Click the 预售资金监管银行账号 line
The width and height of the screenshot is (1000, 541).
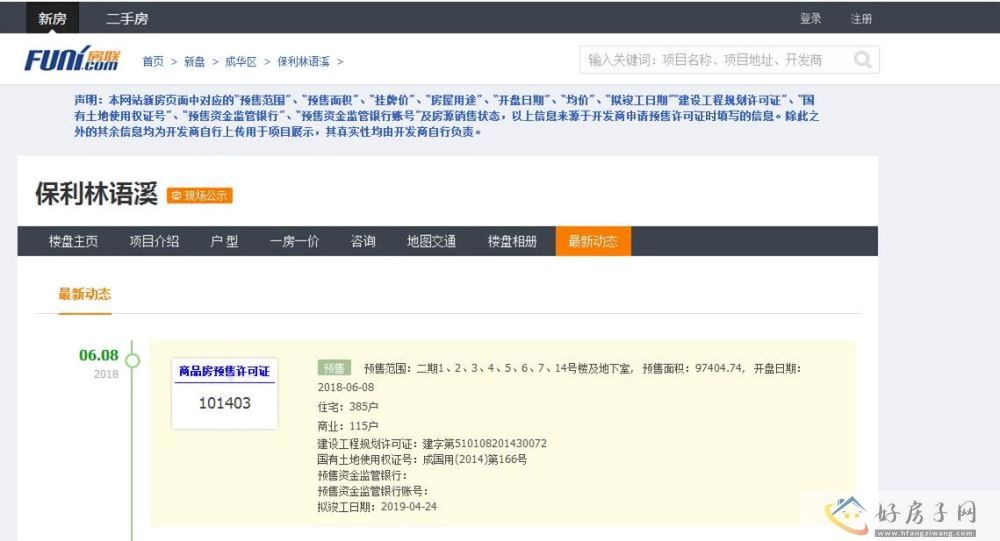[x=372, y=491]
